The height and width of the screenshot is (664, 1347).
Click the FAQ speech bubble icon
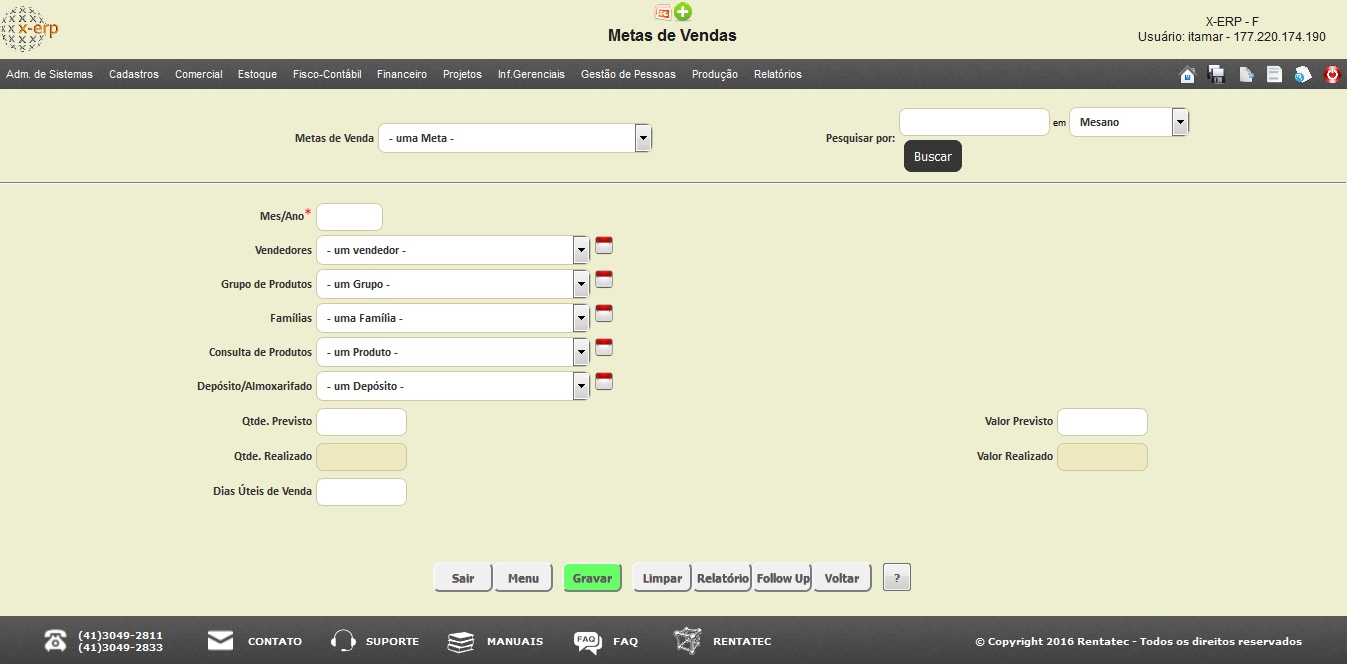pyautogui.click(x=587, y=642)
